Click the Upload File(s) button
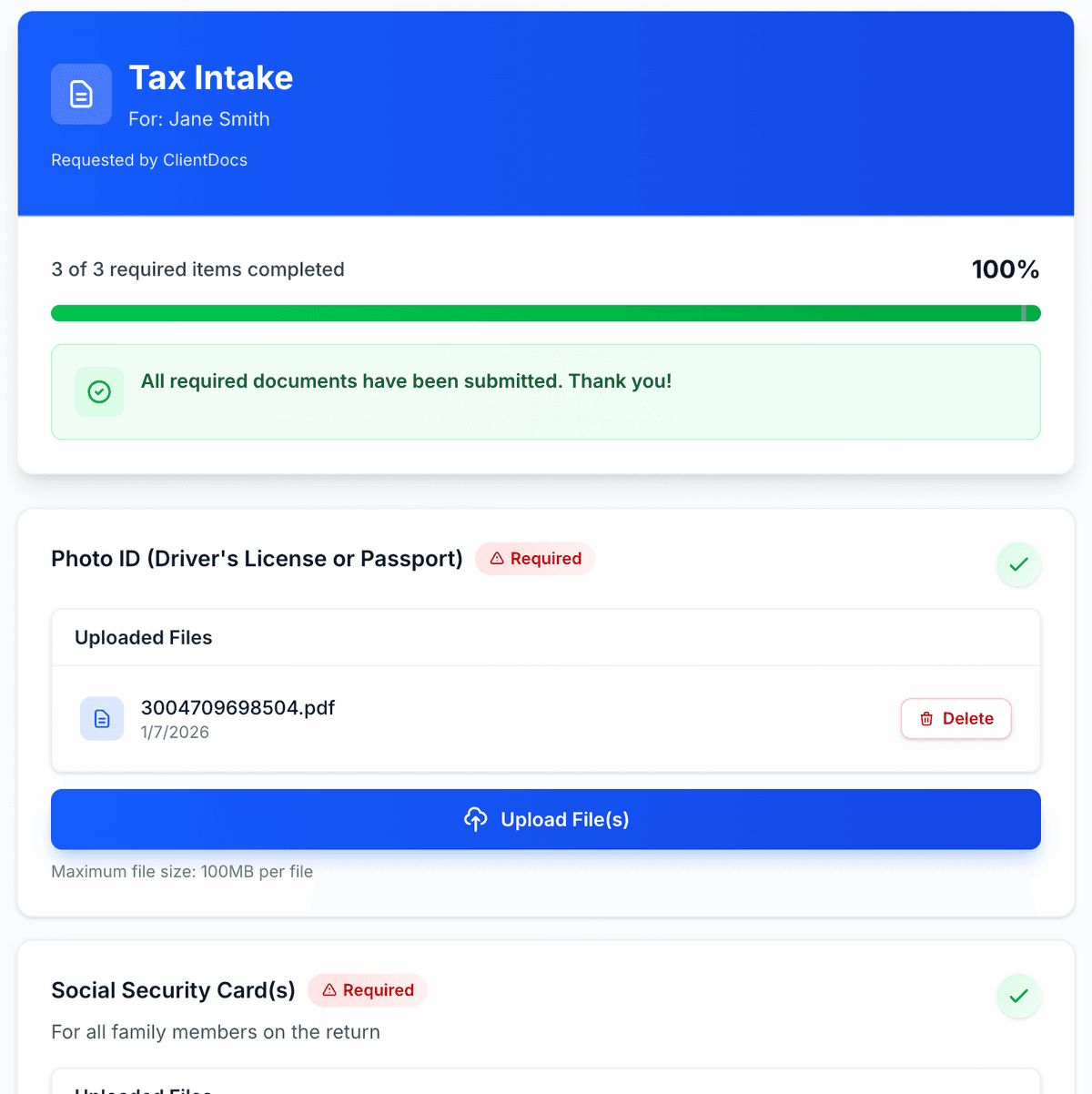This screenshot has height=1094, width=1092. pos(545,819)
